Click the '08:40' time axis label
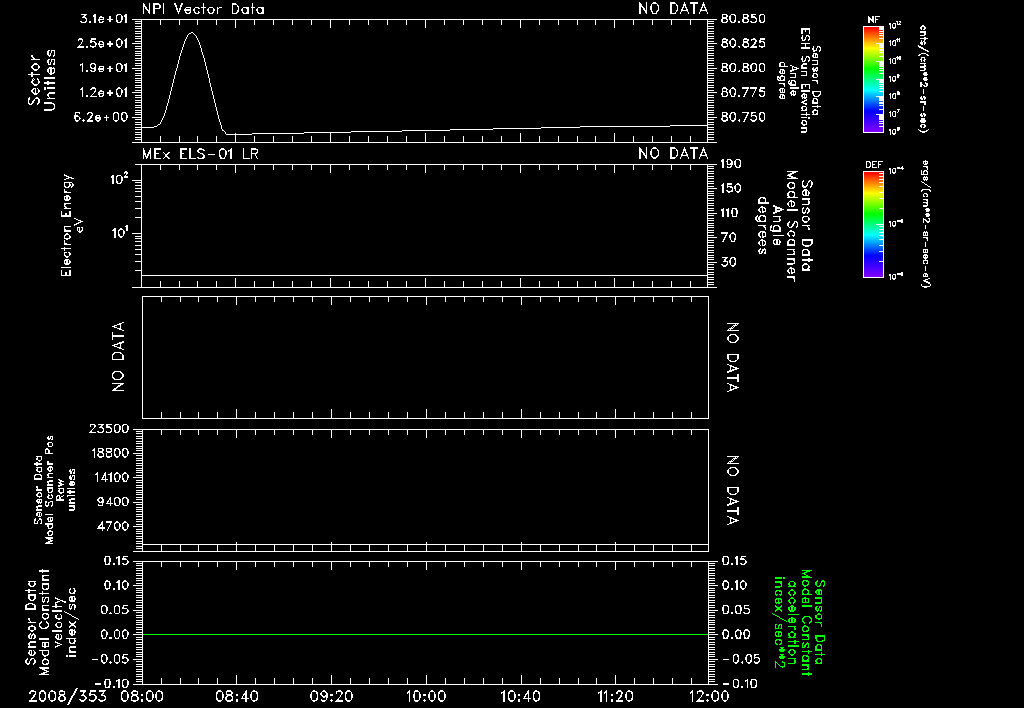The height and width of the screenshot is (708, 1024). [236, 696]
